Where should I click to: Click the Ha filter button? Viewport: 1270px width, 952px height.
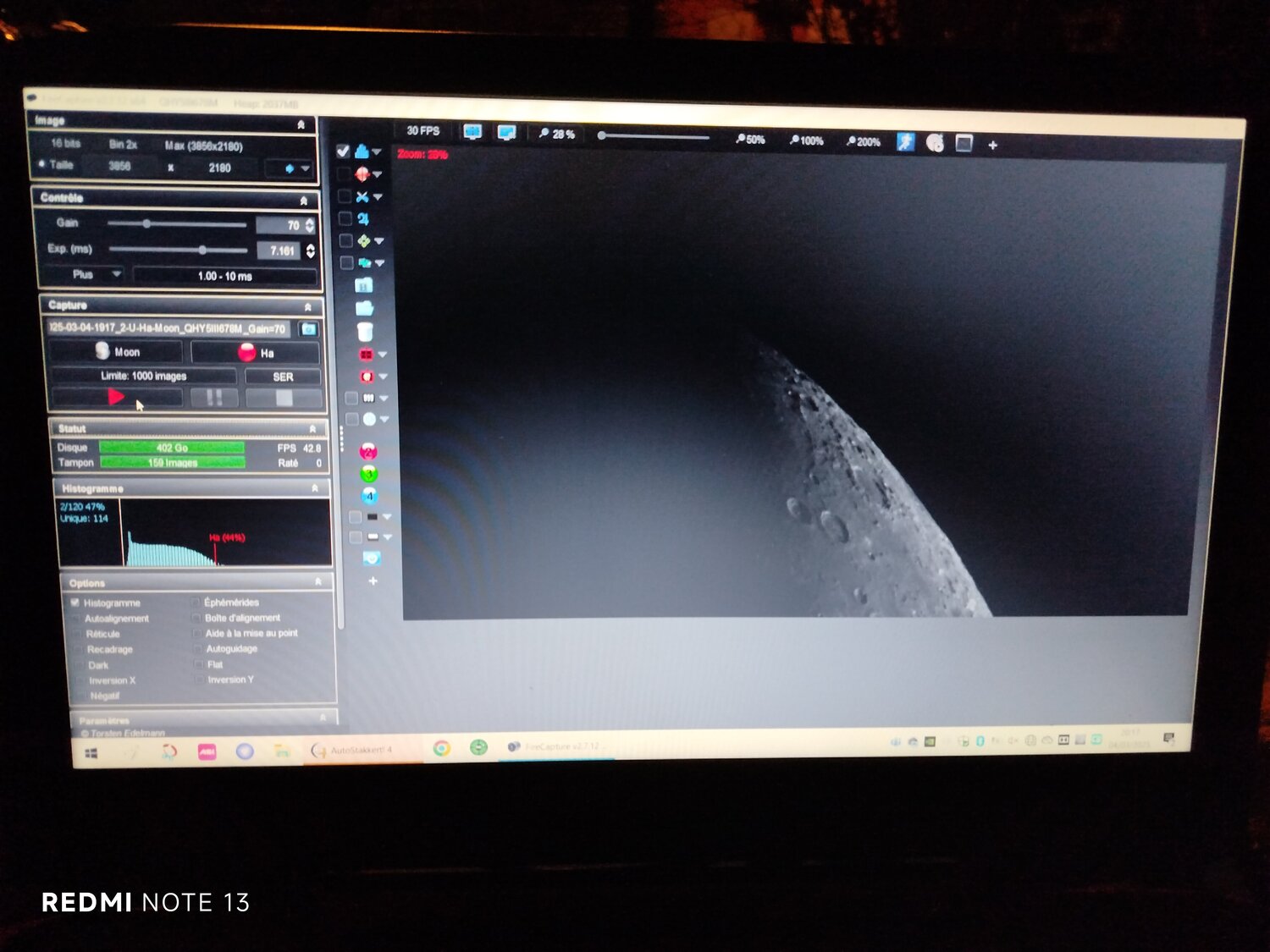tap(256, 352)
